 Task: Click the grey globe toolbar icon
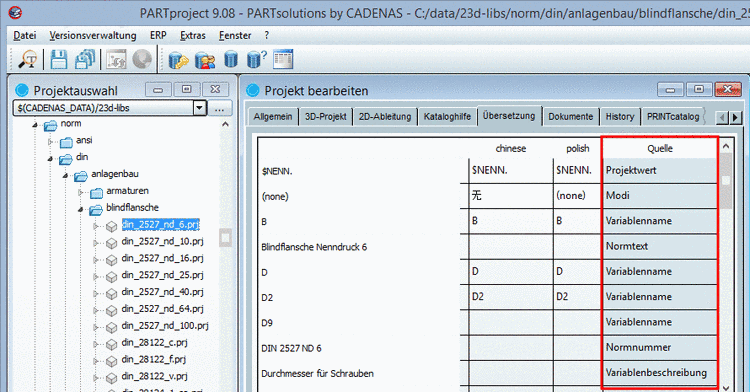click(142, 60)
